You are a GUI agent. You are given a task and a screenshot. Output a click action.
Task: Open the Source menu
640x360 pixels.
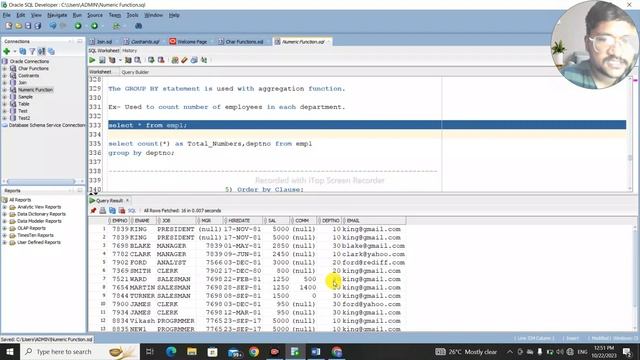click(95, 15)
